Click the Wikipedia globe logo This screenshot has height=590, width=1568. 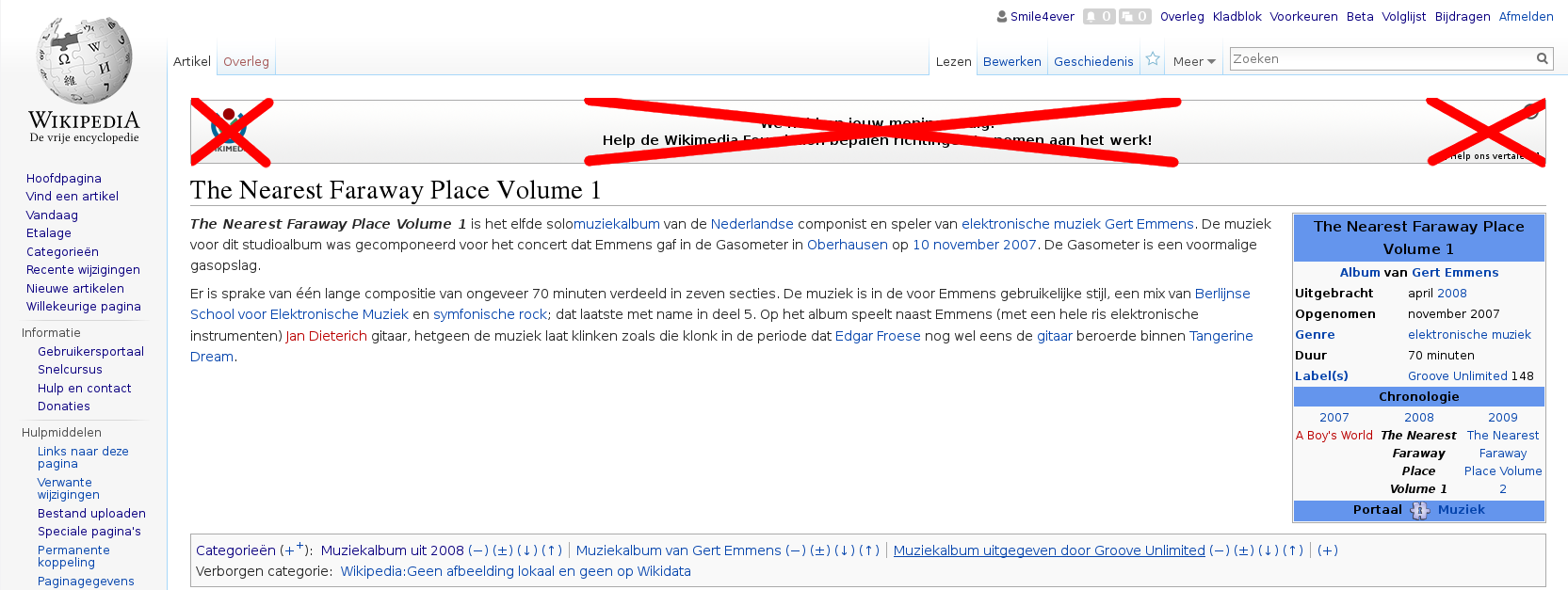[x=84, y=60]
